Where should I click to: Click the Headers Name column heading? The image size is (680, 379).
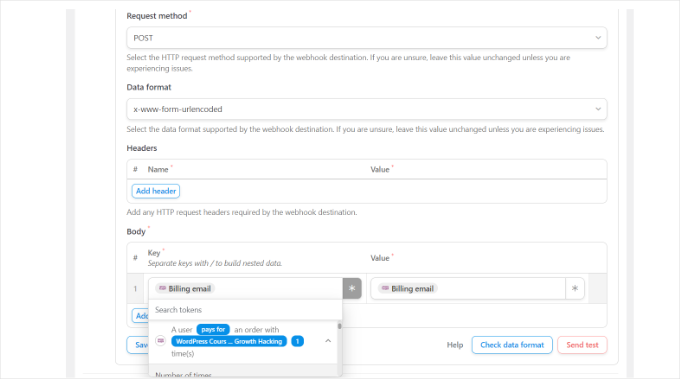[158, 170]
